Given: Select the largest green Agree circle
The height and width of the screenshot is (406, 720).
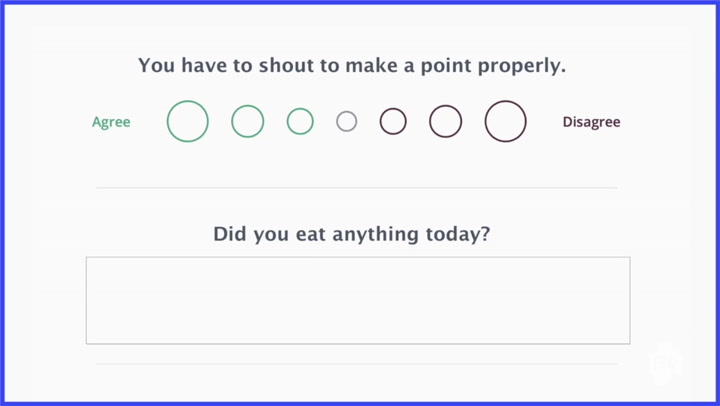Looking at the screenshot, I should click(188, 122).
